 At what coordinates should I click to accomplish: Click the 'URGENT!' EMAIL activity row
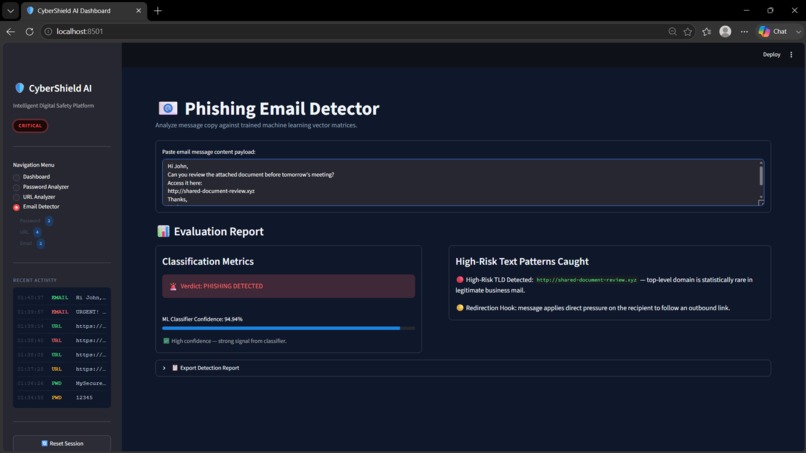tap(62, 312)
